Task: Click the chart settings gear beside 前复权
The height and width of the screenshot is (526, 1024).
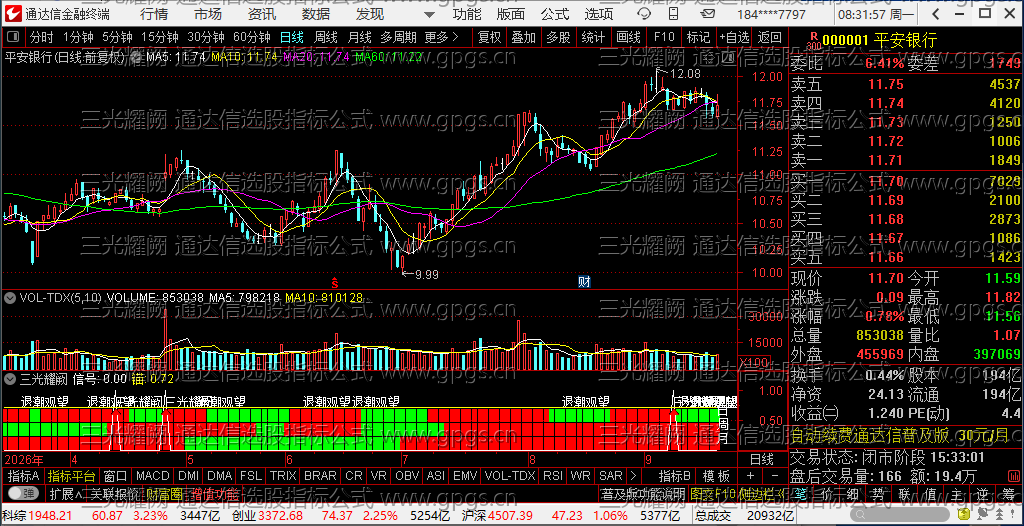Action: point(136,58)
